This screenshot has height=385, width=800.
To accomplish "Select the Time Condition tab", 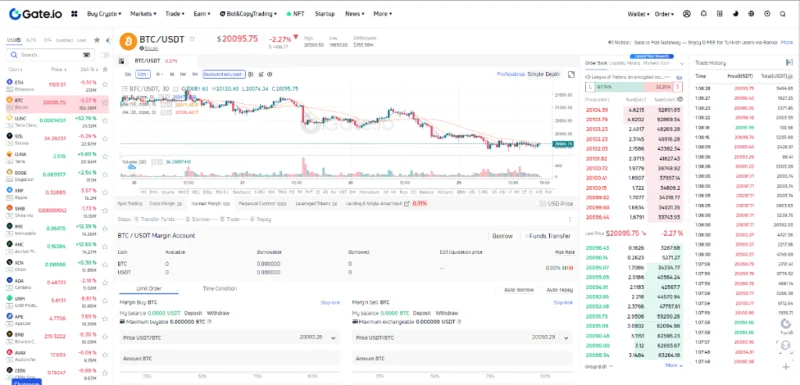I will click(219, 289).
